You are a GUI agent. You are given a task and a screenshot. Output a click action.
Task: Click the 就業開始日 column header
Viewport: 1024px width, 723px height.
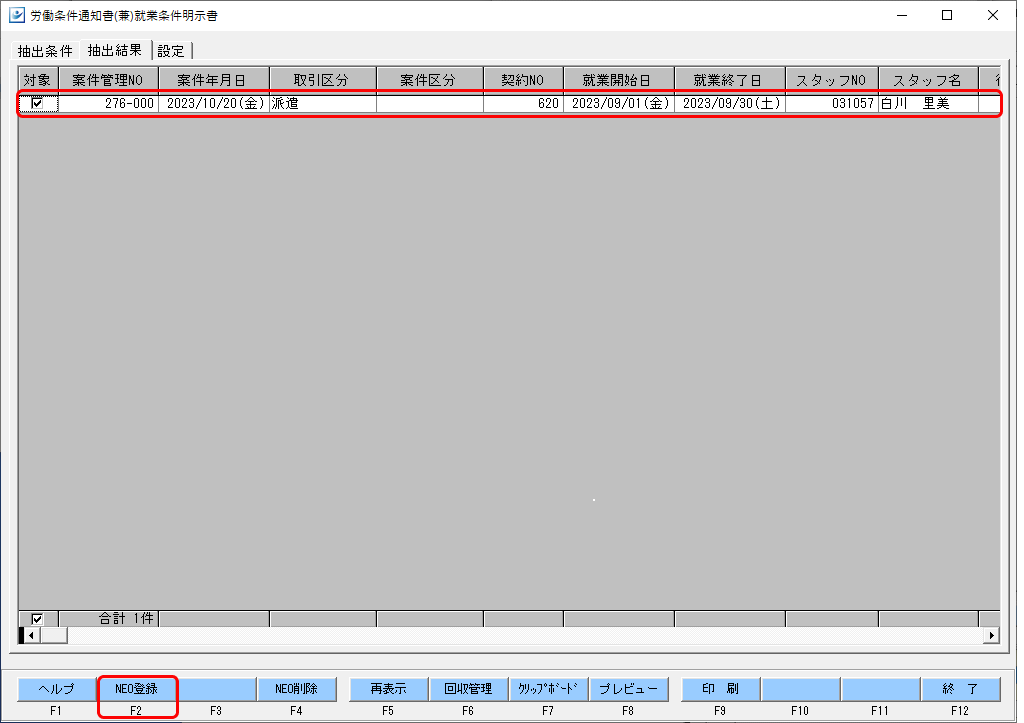618,80
